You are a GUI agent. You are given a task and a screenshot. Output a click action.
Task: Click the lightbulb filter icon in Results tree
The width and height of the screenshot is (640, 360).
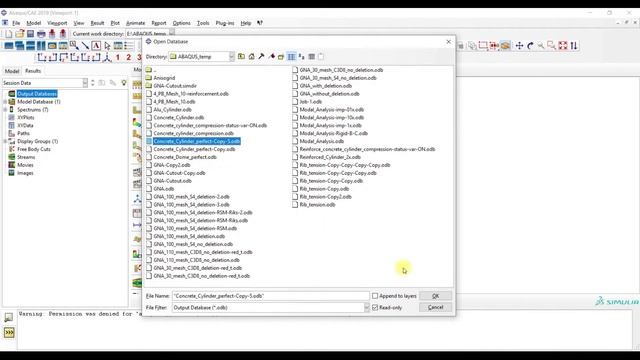point(124,83)
